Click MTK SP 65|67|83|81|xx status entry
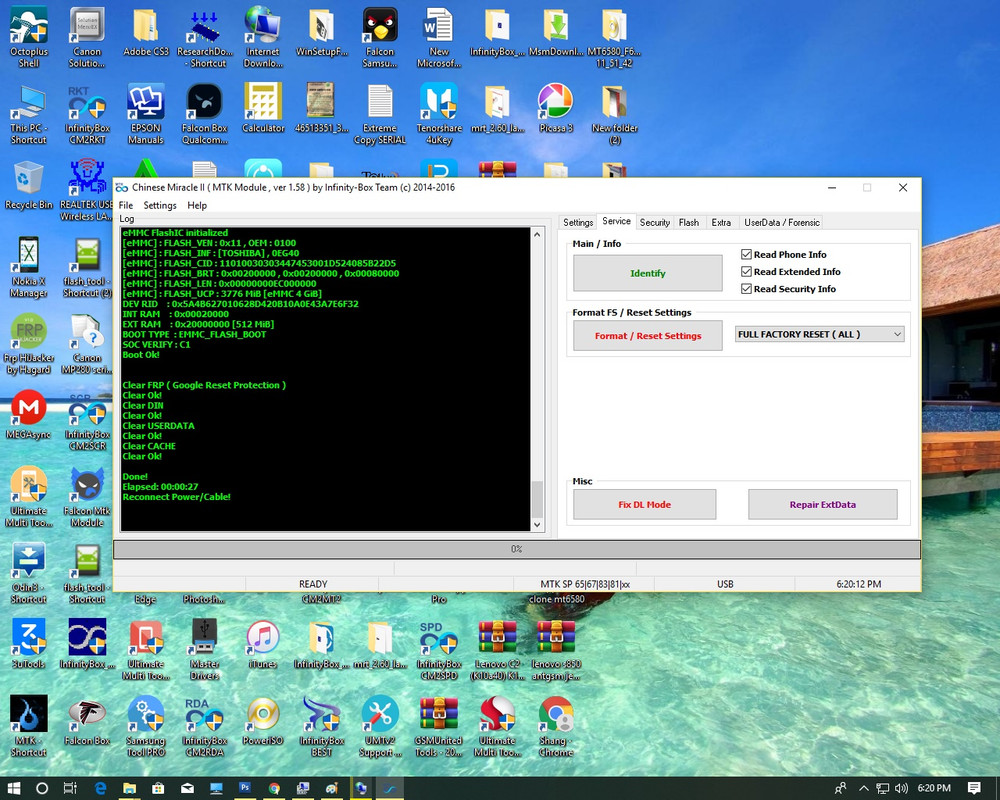The width and height of the screenshot is (1000, 800). pos(584,584)
